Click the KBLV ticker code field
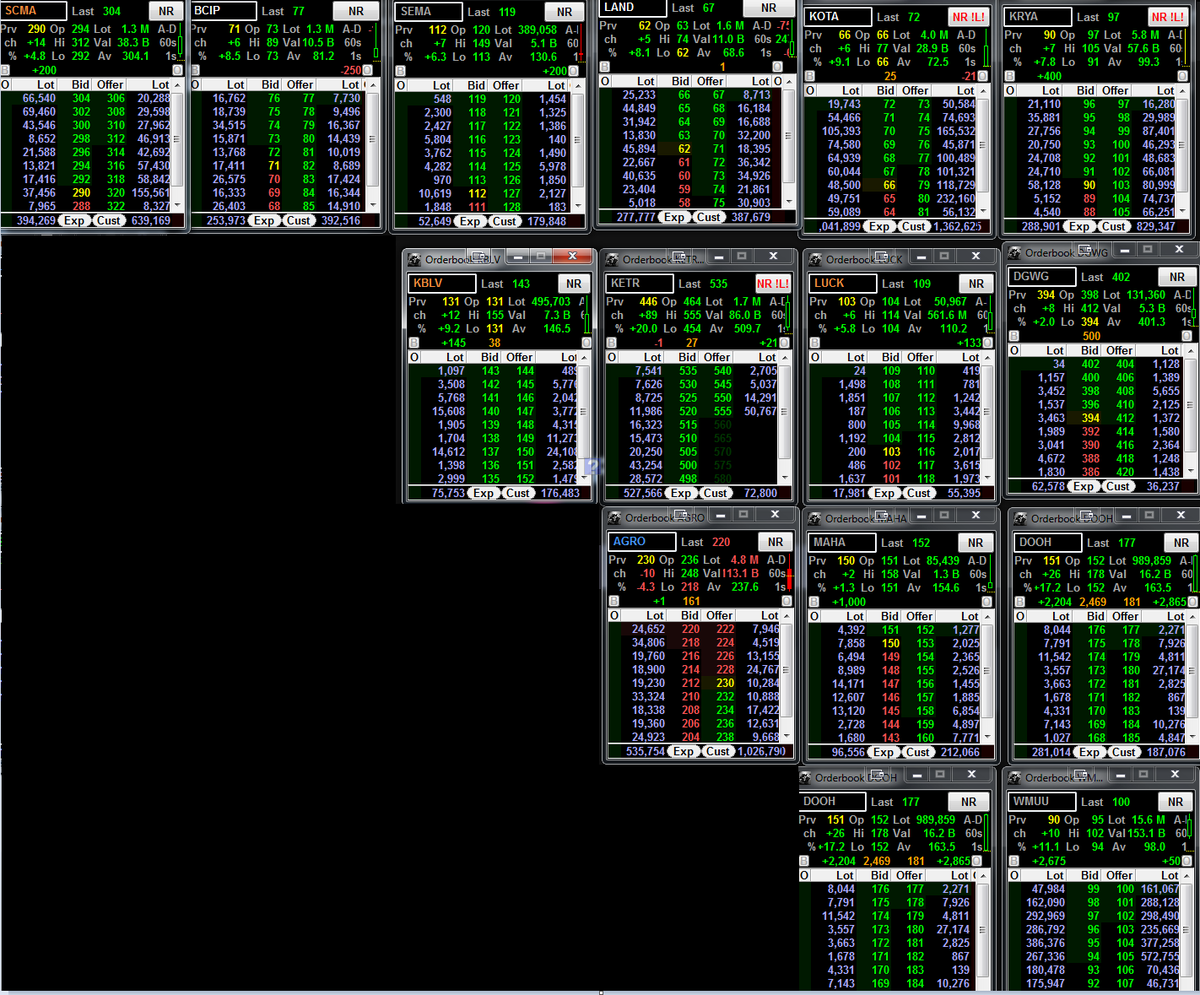This screenshot has width=1200, height=995. pos(442,284)
